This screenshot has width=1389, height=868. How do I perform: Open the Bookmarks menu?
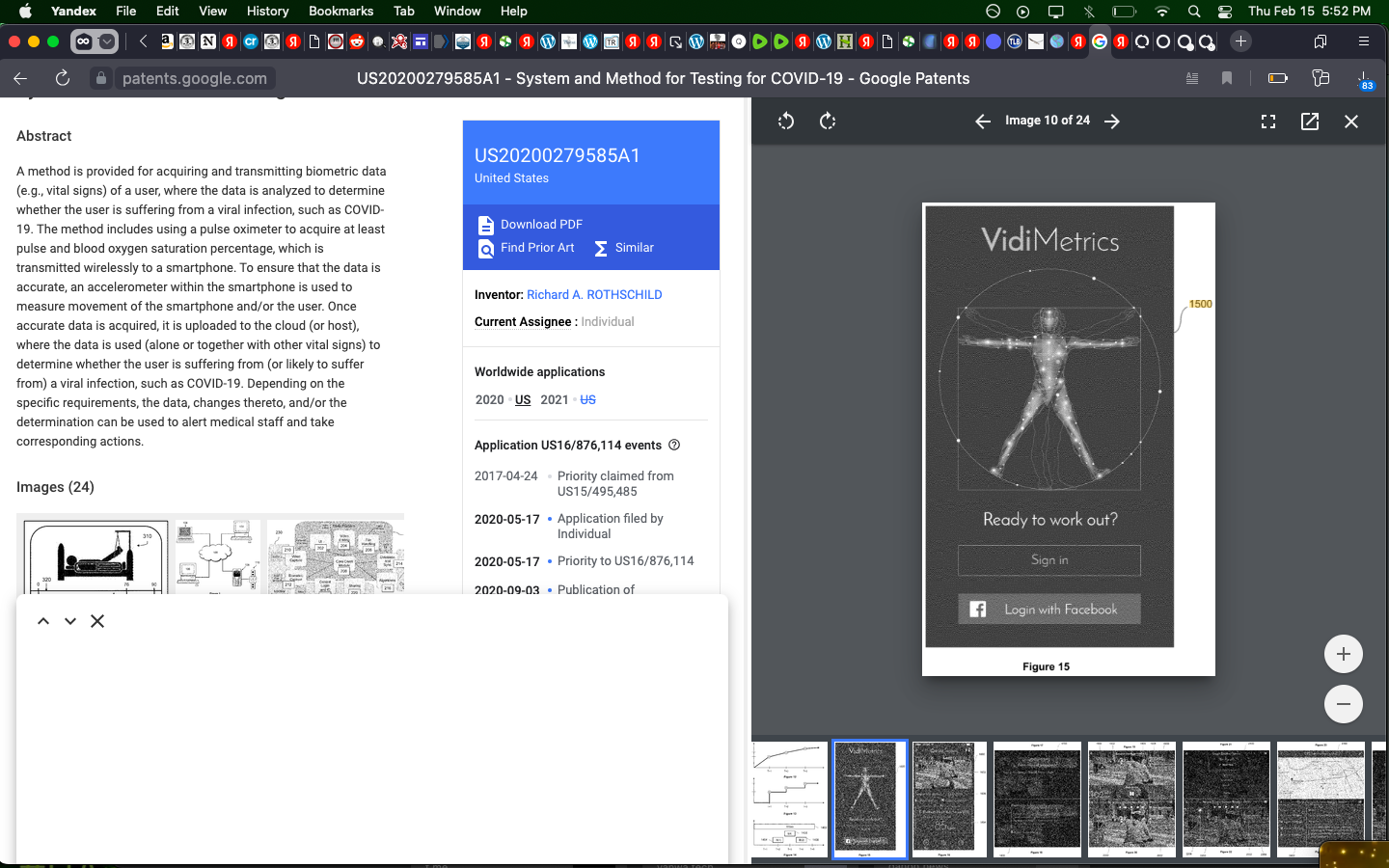(340, 11)
